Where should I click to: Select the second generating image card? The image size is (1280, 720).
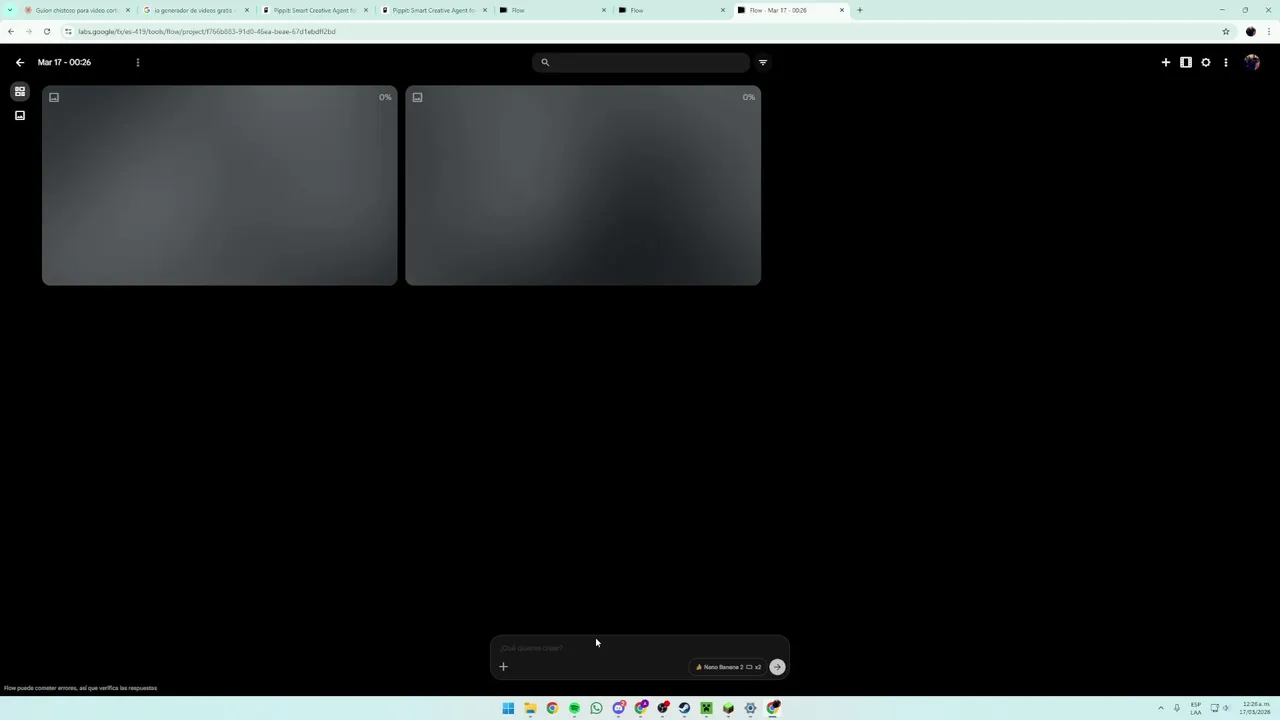tap(583, 186)
